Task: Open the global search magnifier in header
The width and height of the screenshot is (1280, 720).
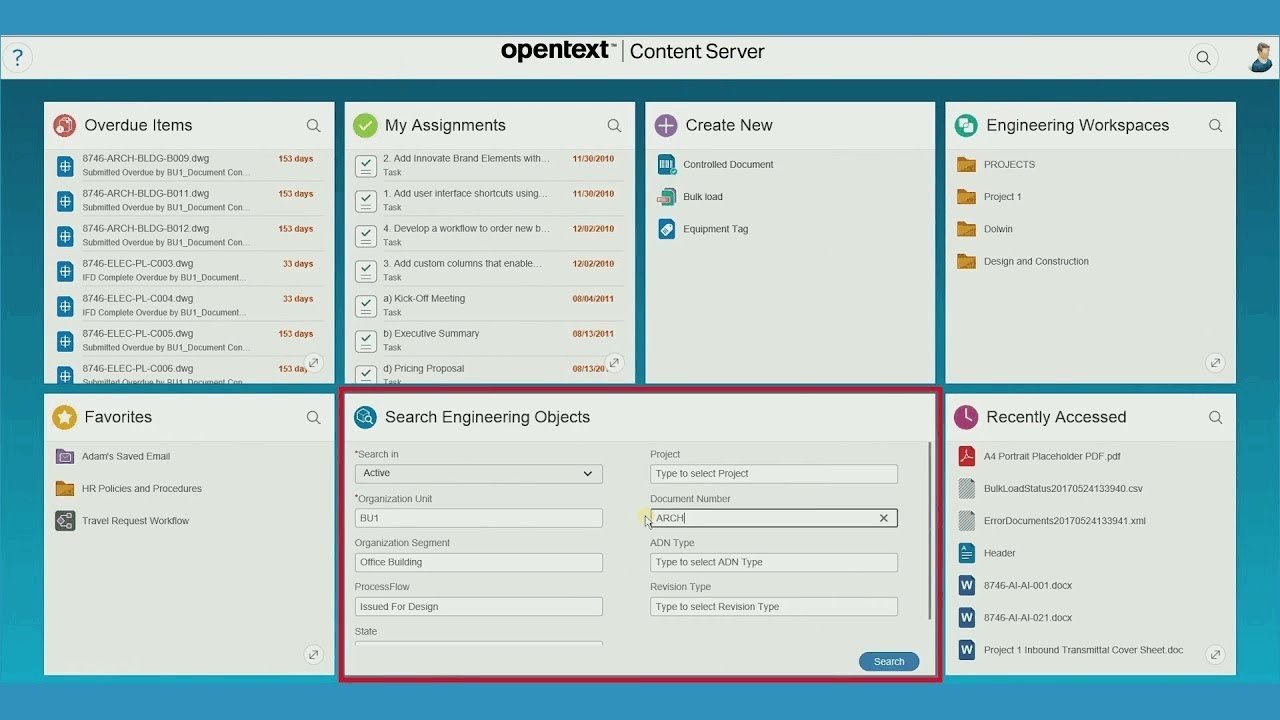Action: pyautogui.click(x=1203, y=58)
